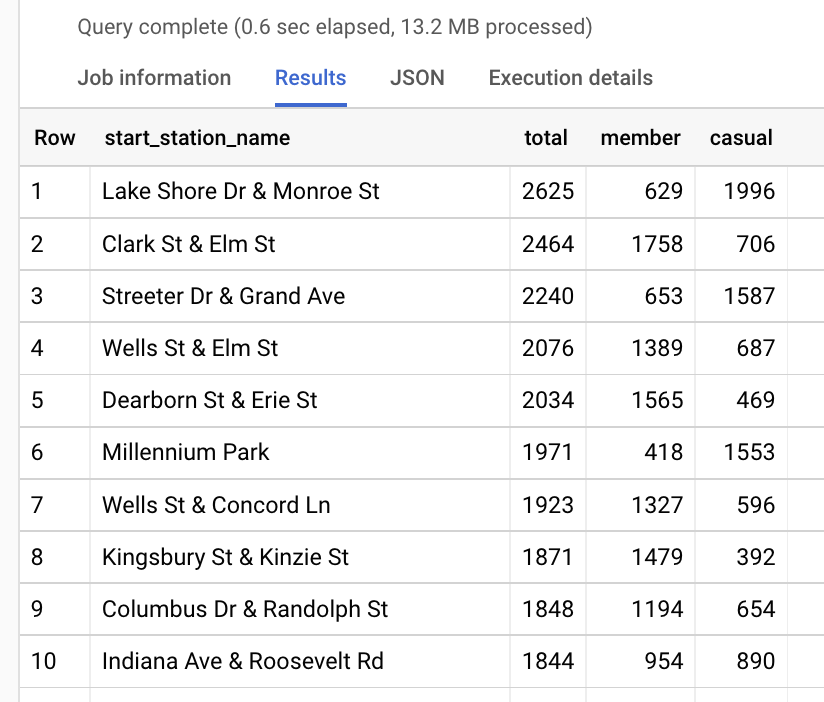Click the Row column header
Viewport: 824px width, 702px height.
pyautogui.click(x=55, y=138)
